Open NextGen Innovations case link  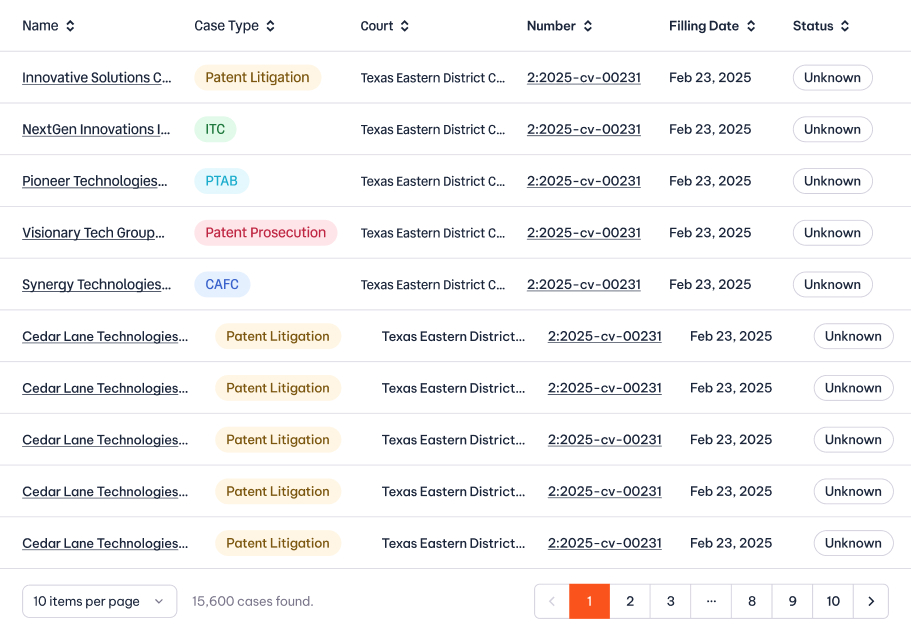point(96,130)
